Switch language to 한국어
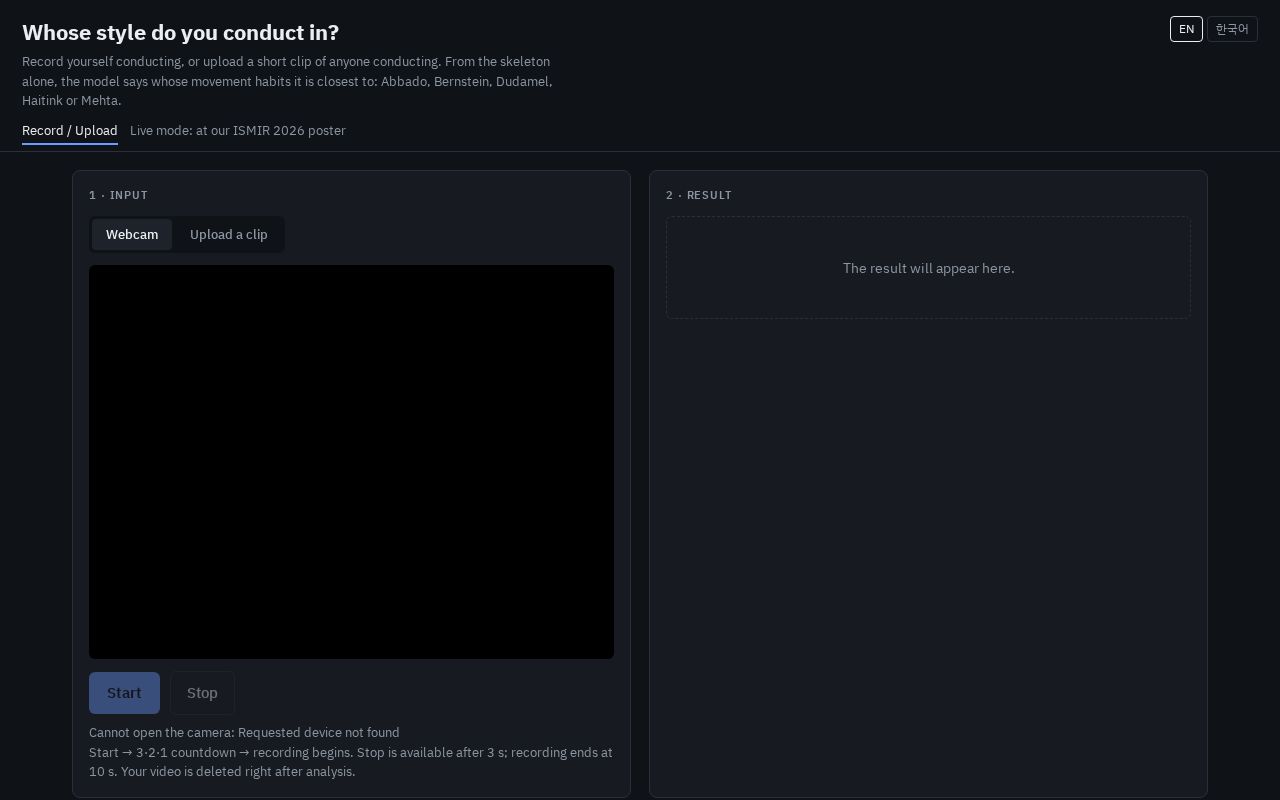This screenshot has width=1280, height=800. tap(1232, 29)
